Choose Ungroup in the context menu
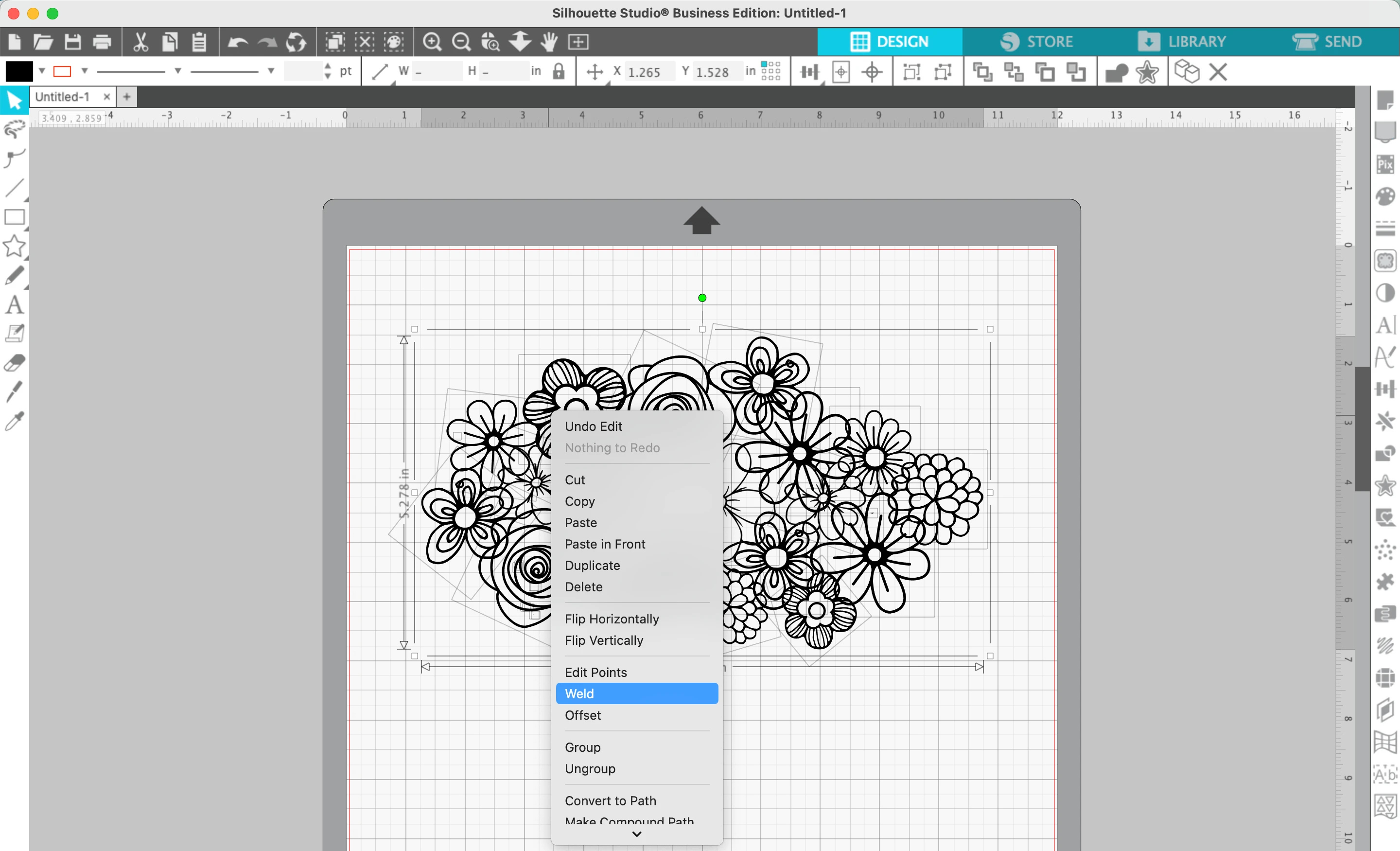This screenshot has height=851, width=1400. (636, 768)
